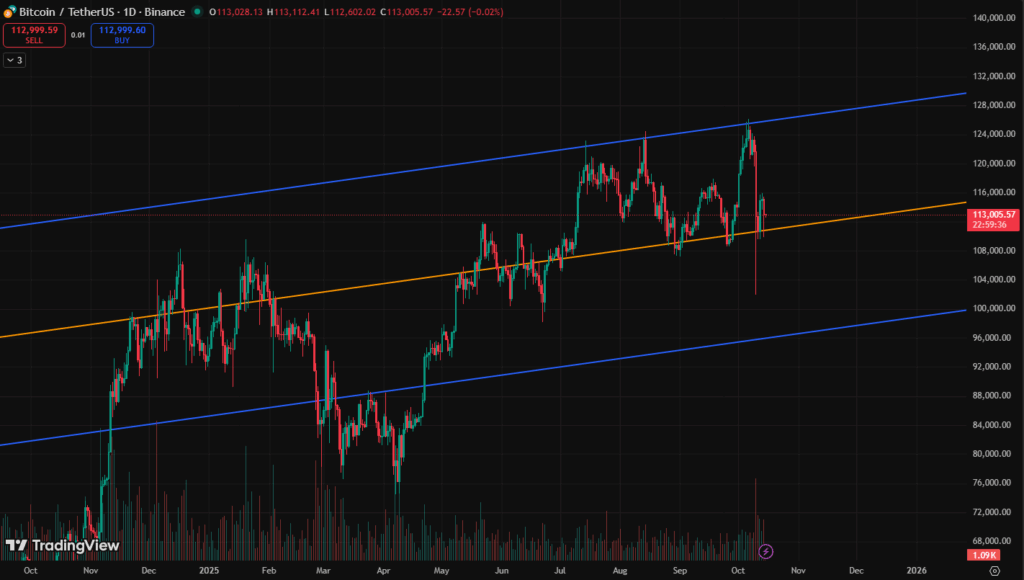Click the 2025 label on the time axis
The image size is (1024, 580).
209,570
